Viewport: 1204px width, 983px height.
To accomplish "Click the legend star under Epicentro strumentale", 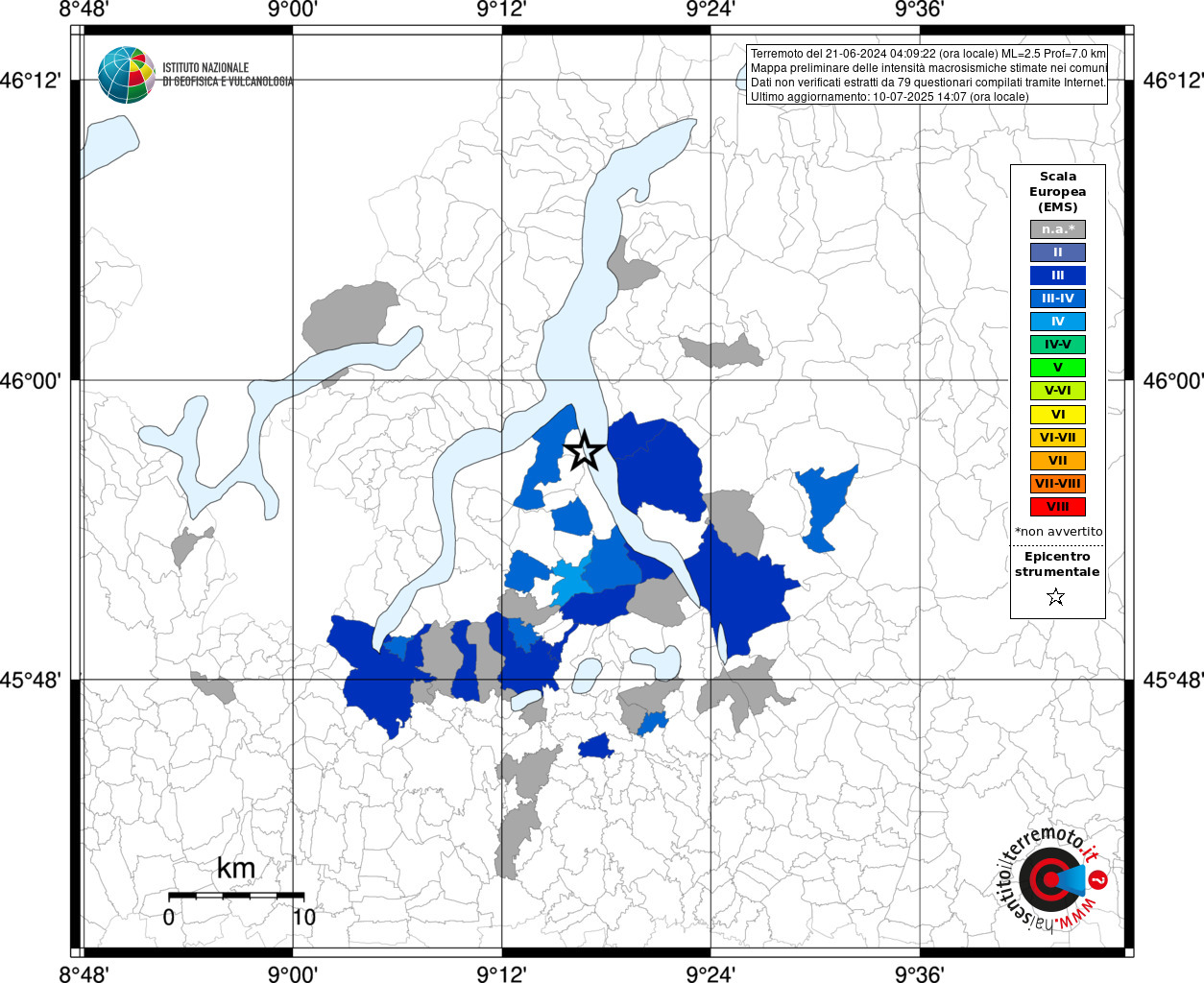I will pos(1056,597).
